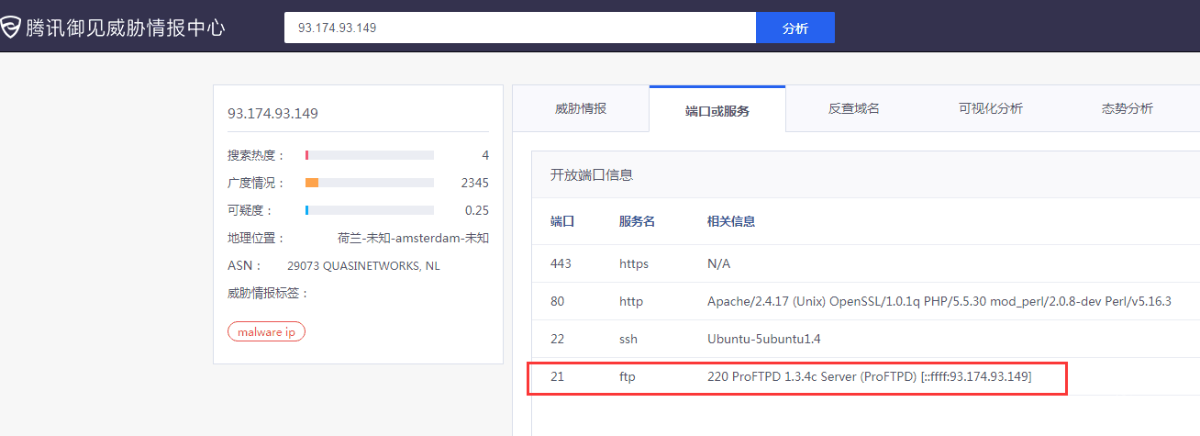Click the 搜索热度 progress bar
Image resolution: width=1200 pixels, height=436 pixels.
click(370, 155)
